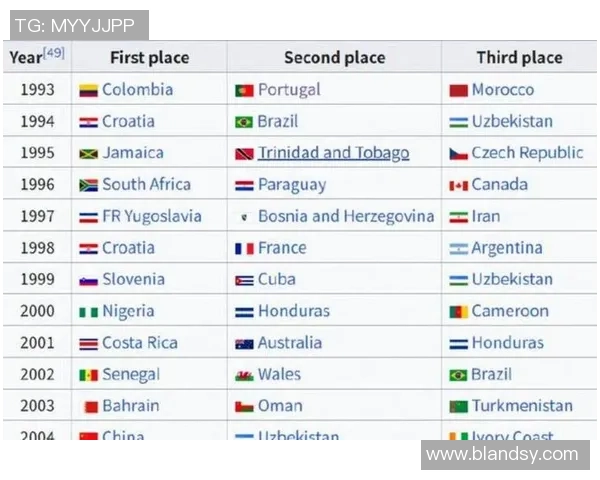This screenshot has height=480, width=600.
Task: Click the Canada flag icon
Action: tap(458, 185)
